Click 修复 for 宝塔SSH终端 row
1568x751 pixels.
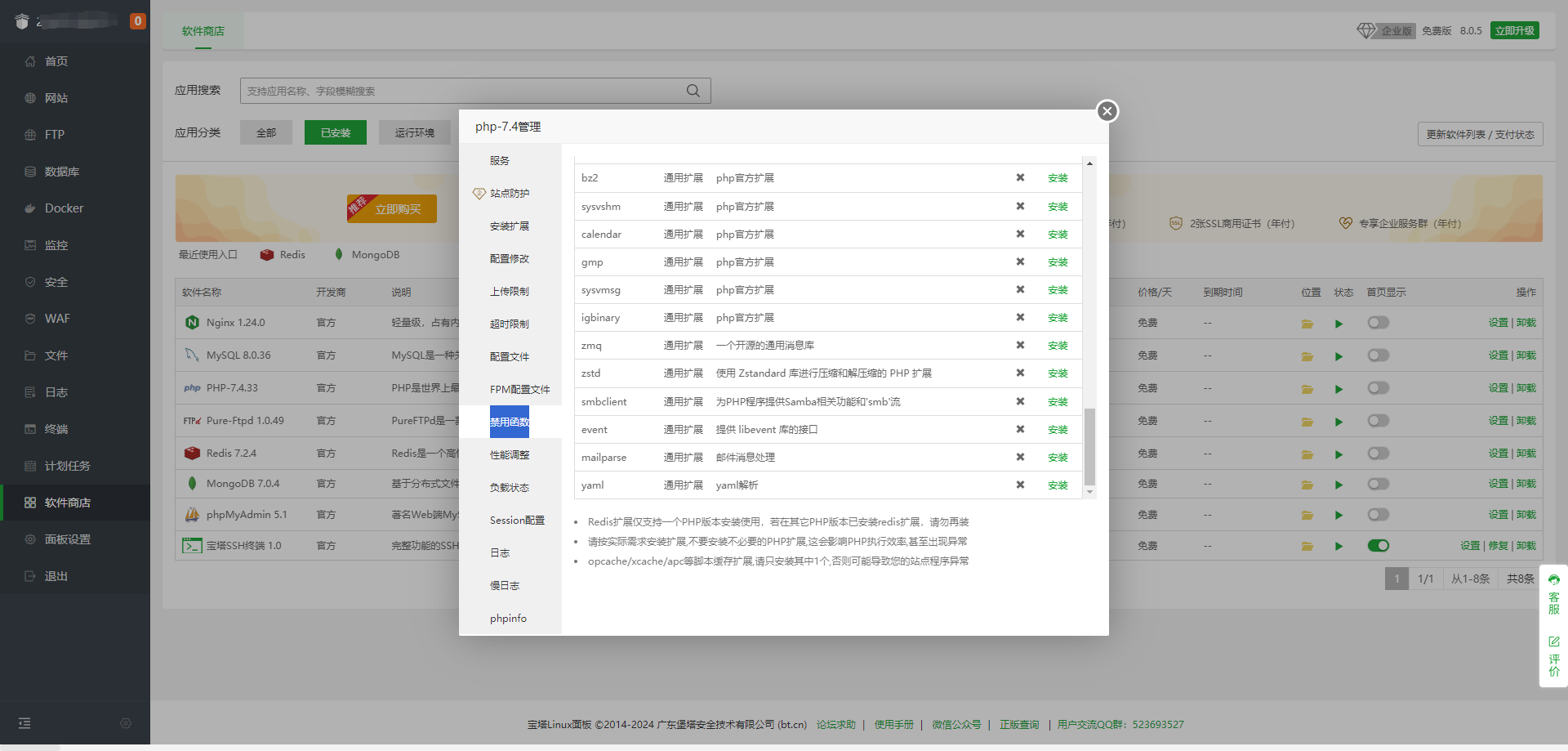coord(1499,546)
